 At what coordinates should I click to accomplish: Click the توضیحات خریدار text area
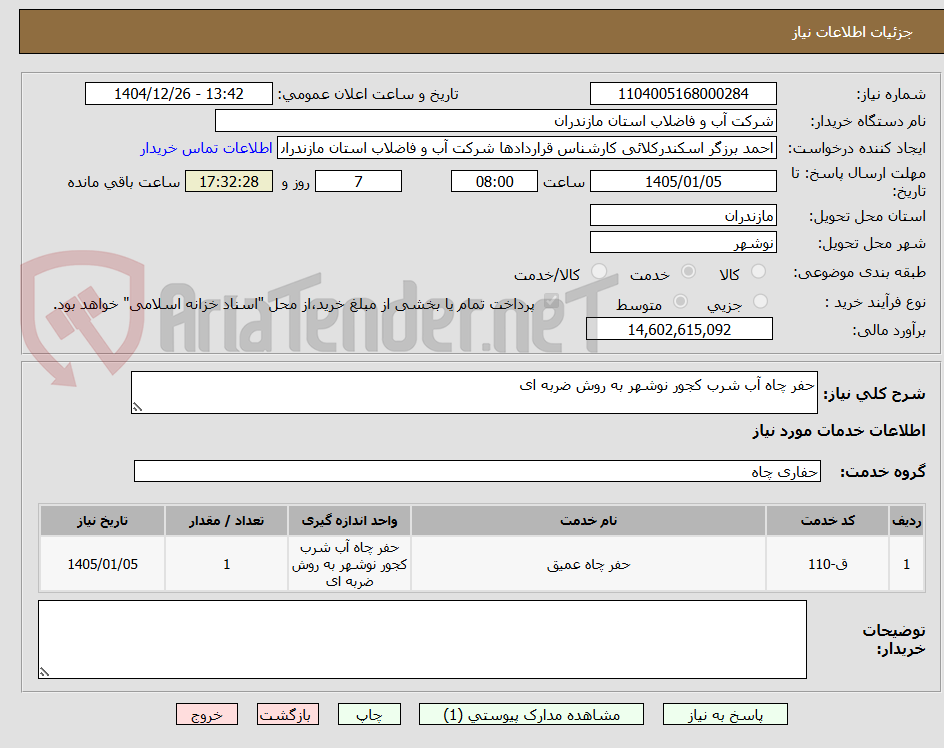tap(422, 640)
